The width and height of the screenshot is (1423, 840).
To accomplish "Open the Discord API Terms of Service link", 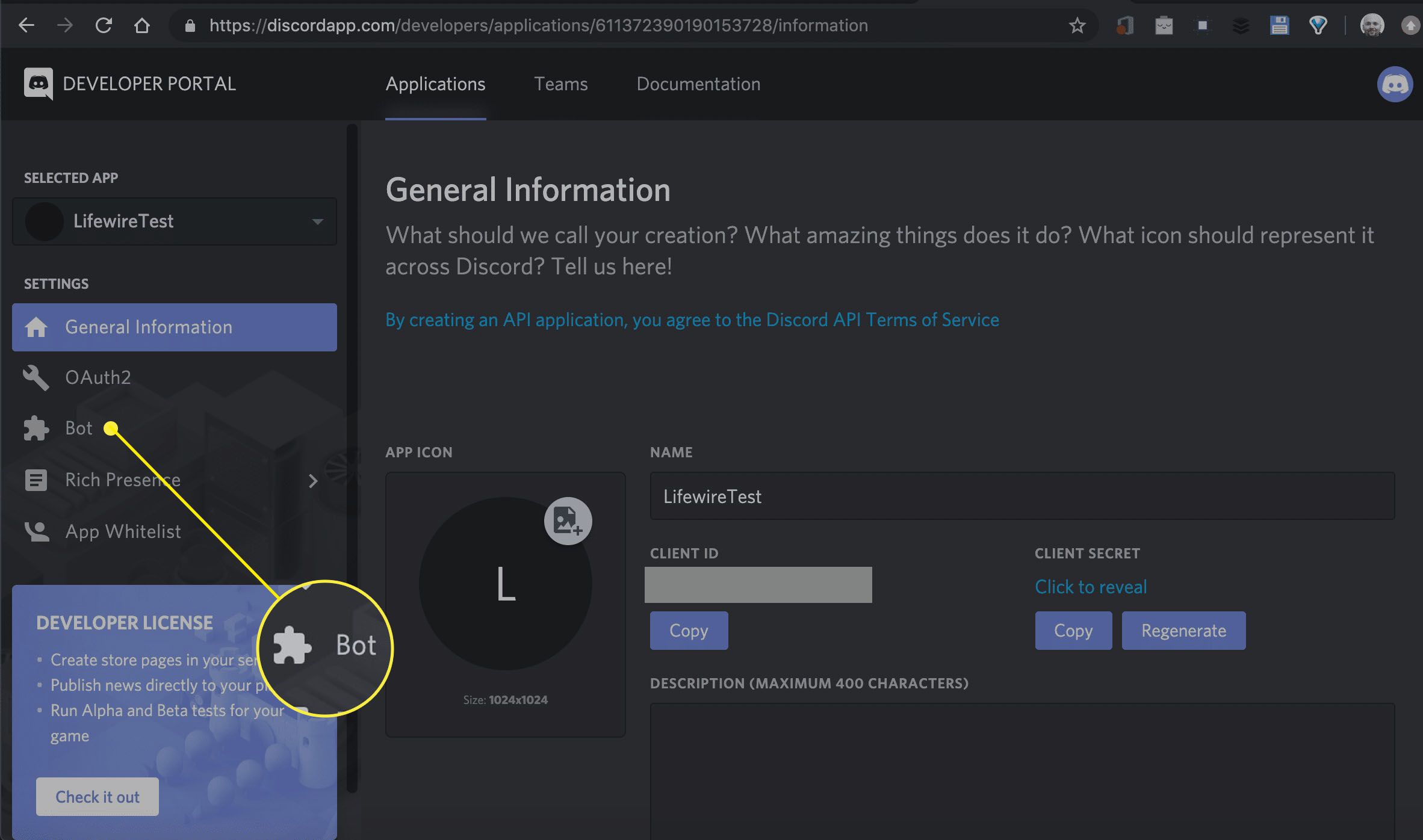I will (x=692, y=320).
